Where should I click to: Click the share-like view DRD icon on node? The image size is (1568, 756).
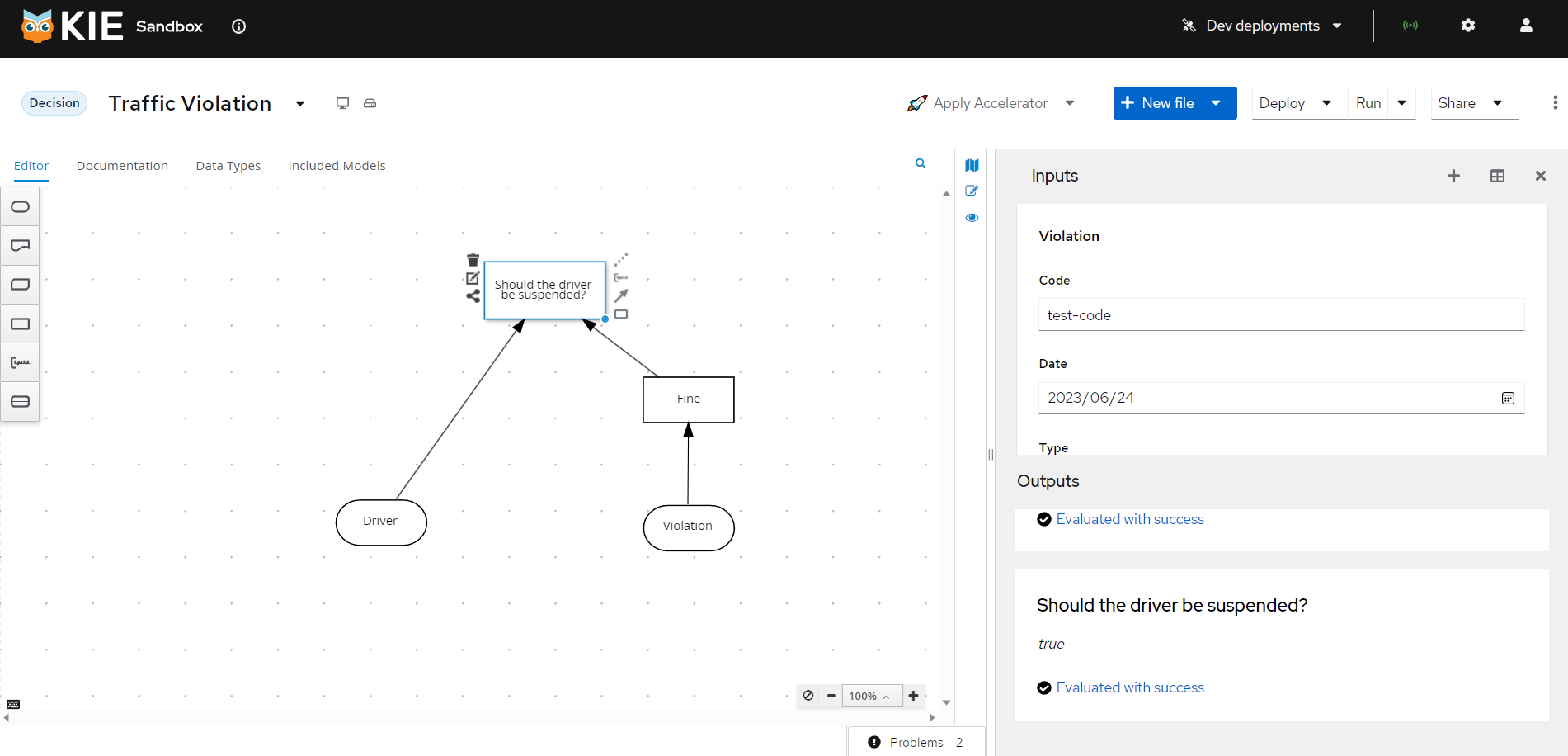click(x=473, y=295)
